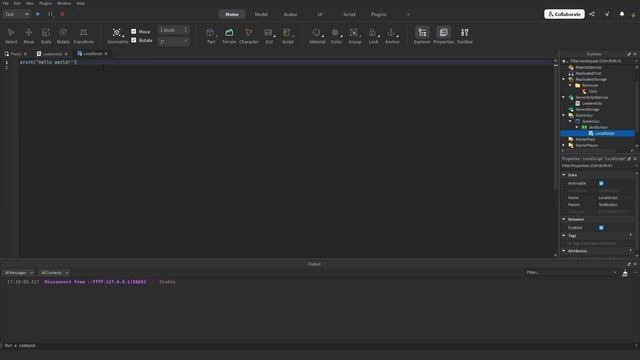Open the notifications bell
Screen dimensions: 640x360
pyautogui.click(x=622, y=14)
